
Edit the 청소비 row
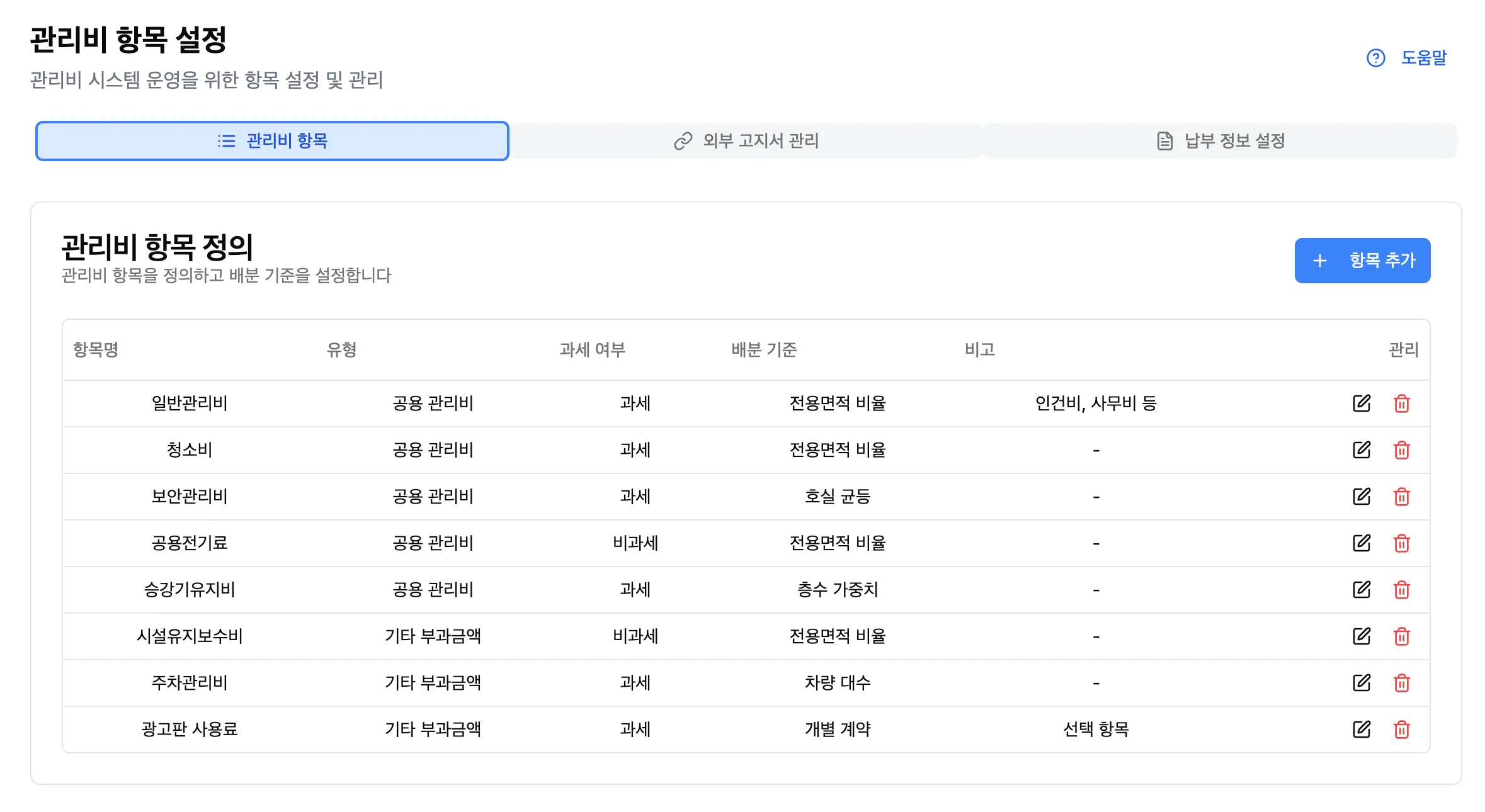click(1362, 449)
